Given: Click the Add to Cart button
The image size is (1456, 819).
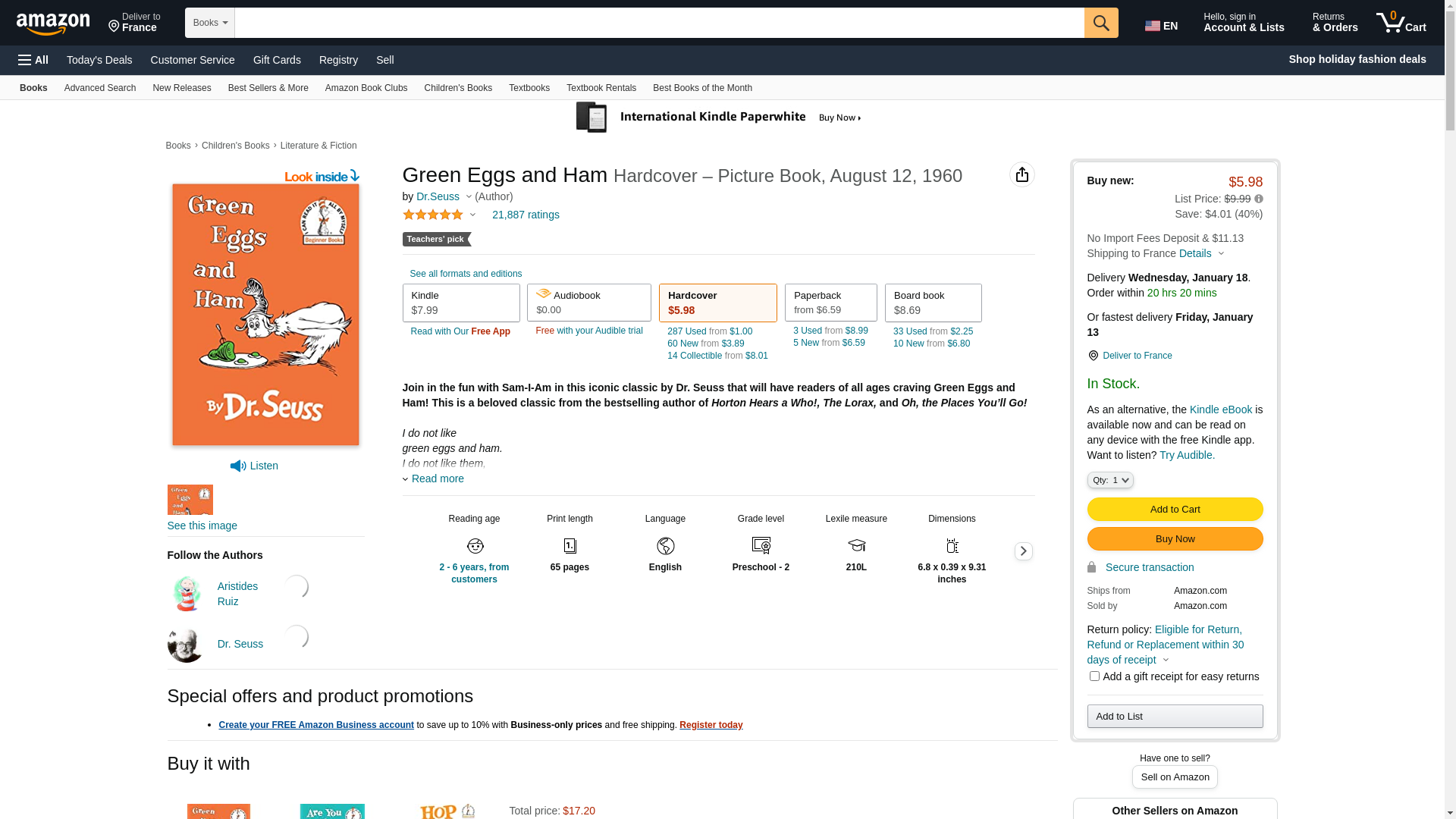Looking at the screenshot, I should point(1174,509).
